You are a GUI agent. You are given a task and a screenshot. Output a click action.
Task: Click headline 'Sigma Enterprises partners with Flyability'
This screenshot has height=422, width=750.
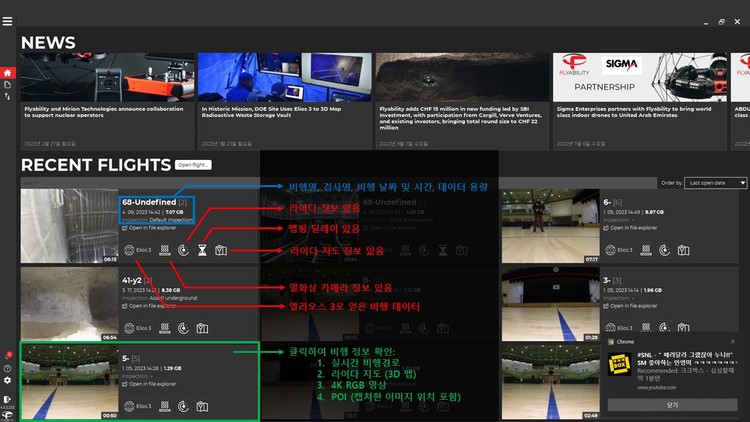(x=634, y=112)
